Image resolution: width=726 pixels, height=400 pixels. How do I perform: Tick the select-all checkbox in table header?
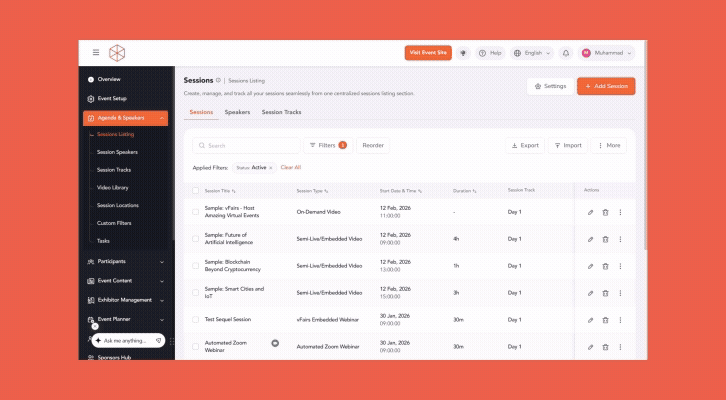[196, 190]
